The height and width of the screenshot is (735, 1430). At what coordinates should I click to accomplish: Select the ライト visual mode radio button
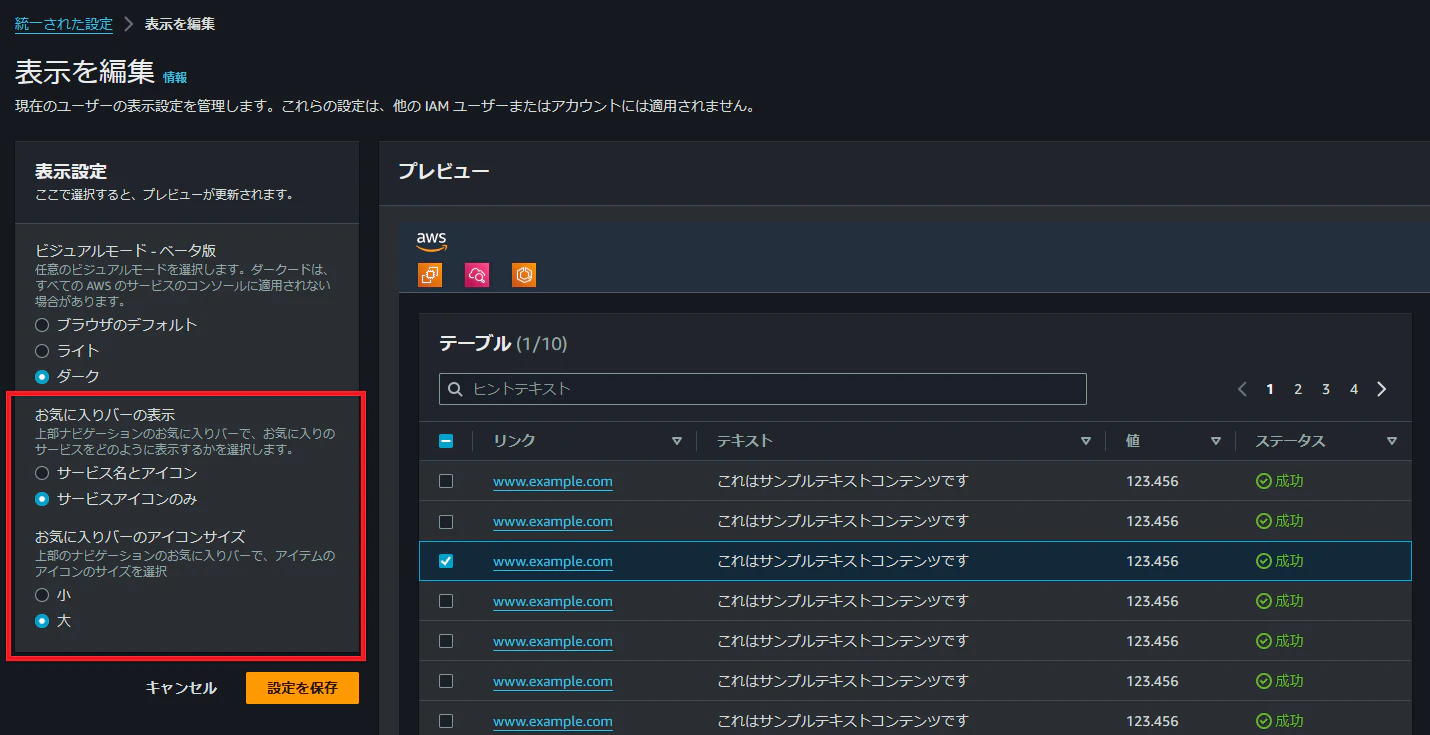click(x=40, y=350)
